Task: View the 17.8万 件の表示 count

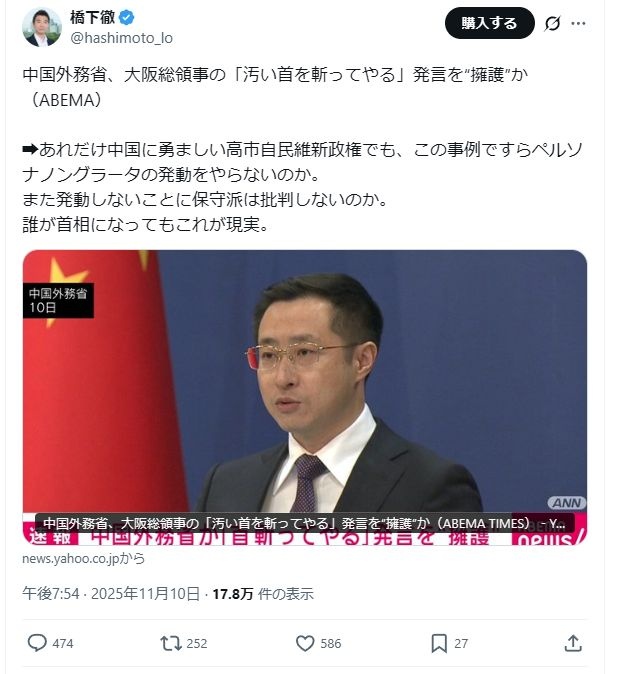Action: click(263, 594)
